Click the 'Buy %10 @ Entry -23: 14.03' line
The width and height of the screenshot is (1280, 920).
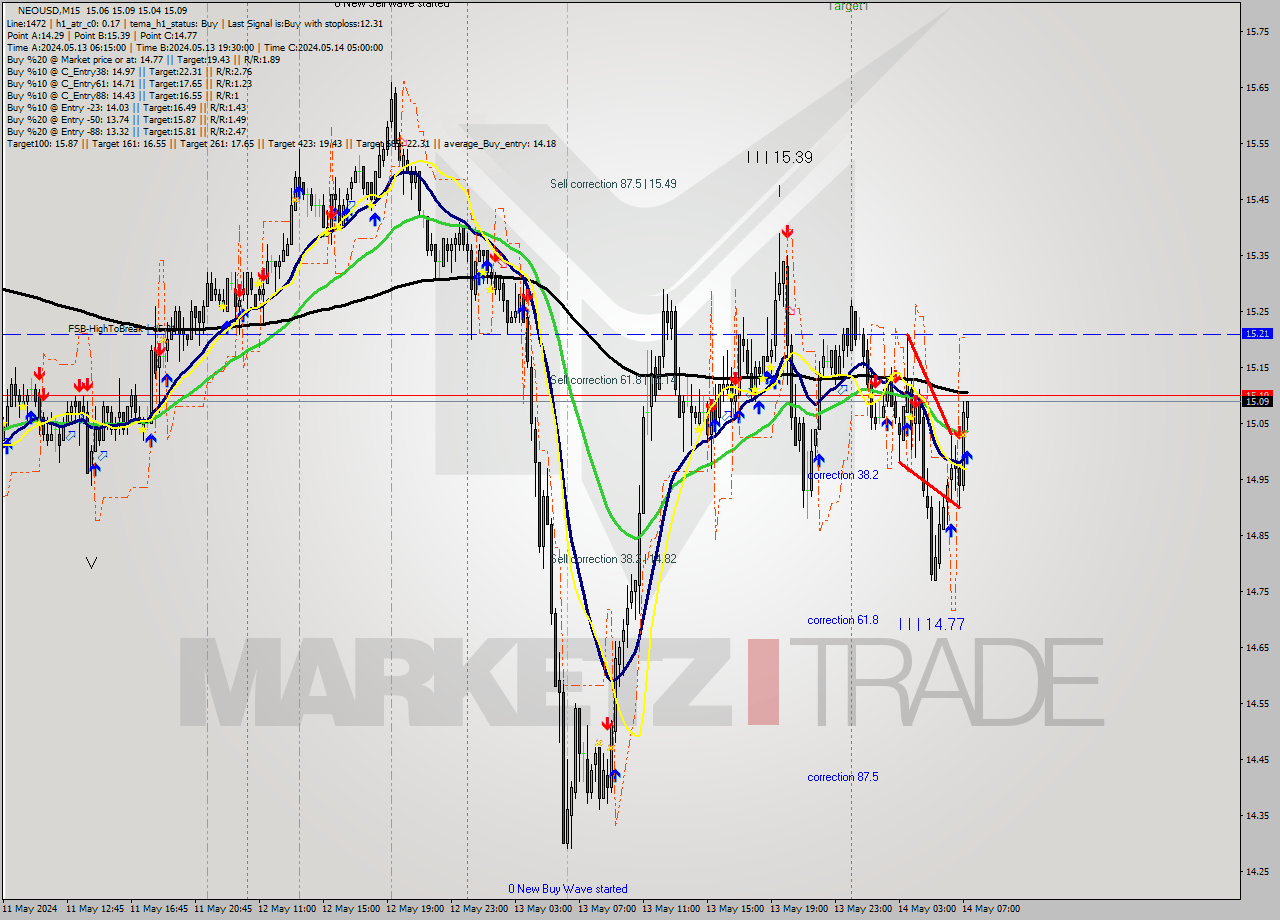(126, 107)
